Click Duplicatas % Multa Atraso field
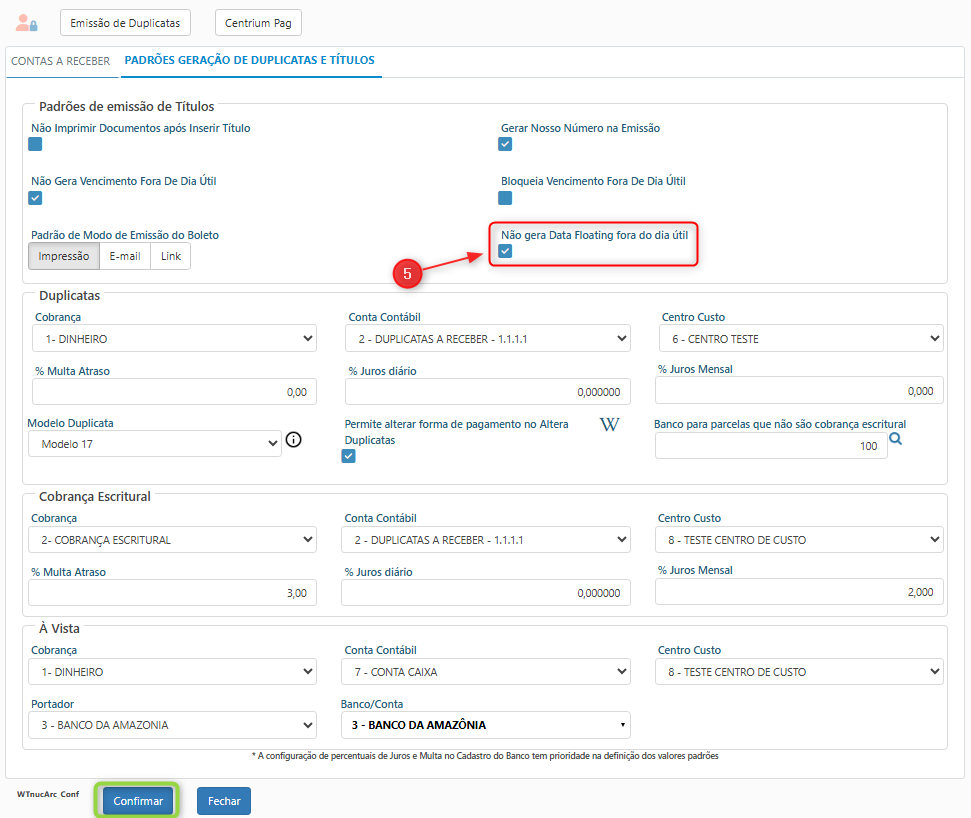 point(175,392)
